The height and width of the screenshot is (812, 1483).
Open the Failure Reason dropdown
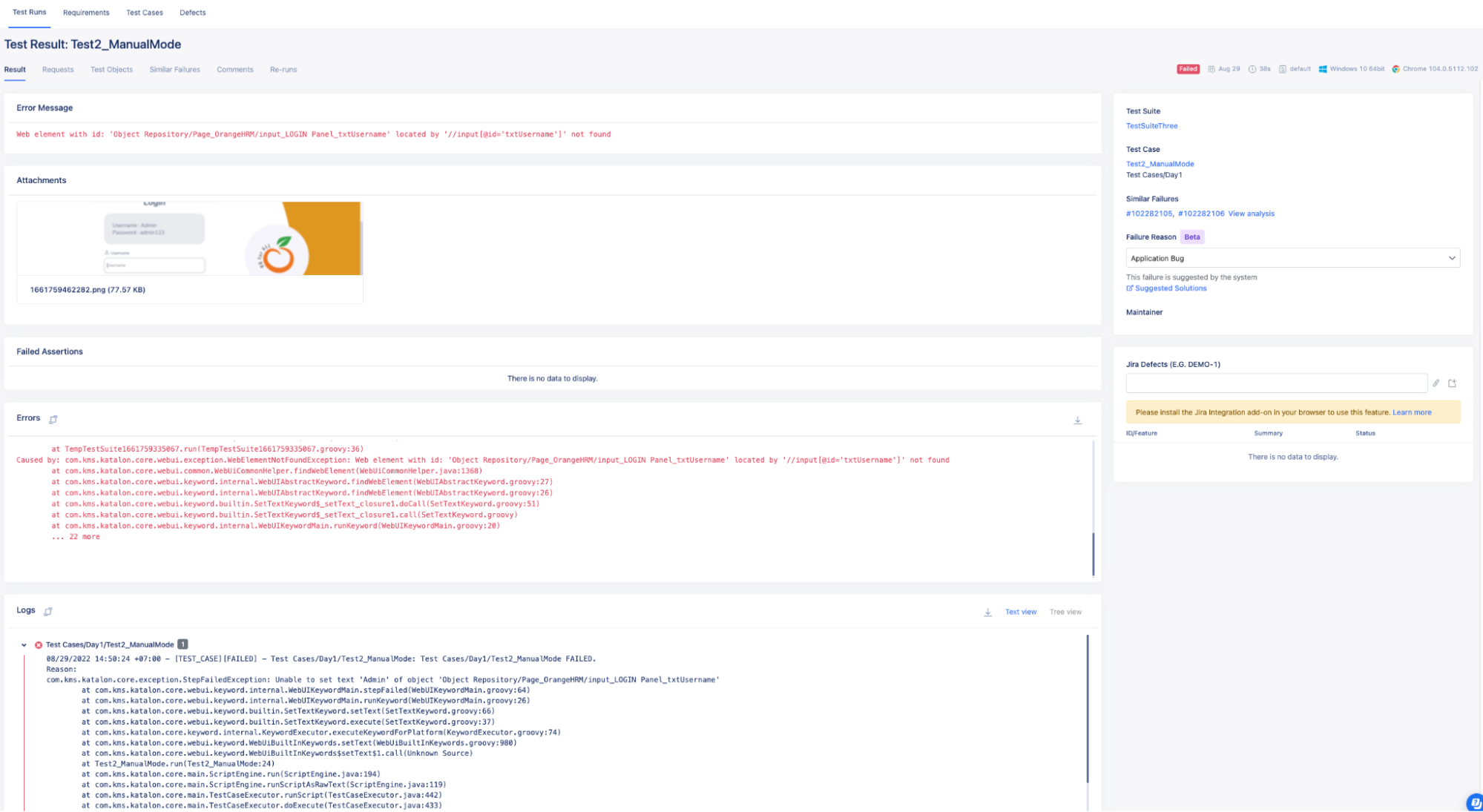pyautogui.click(x=1292, y=258)
